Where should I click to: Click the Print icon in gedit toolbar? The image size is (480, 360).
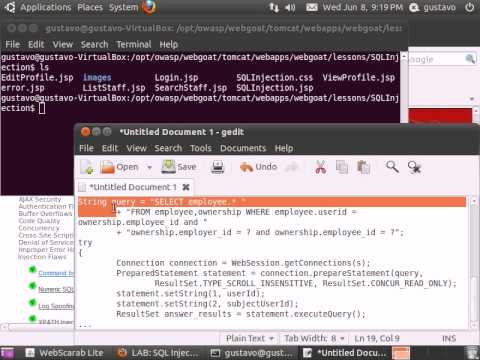(217, 167)
